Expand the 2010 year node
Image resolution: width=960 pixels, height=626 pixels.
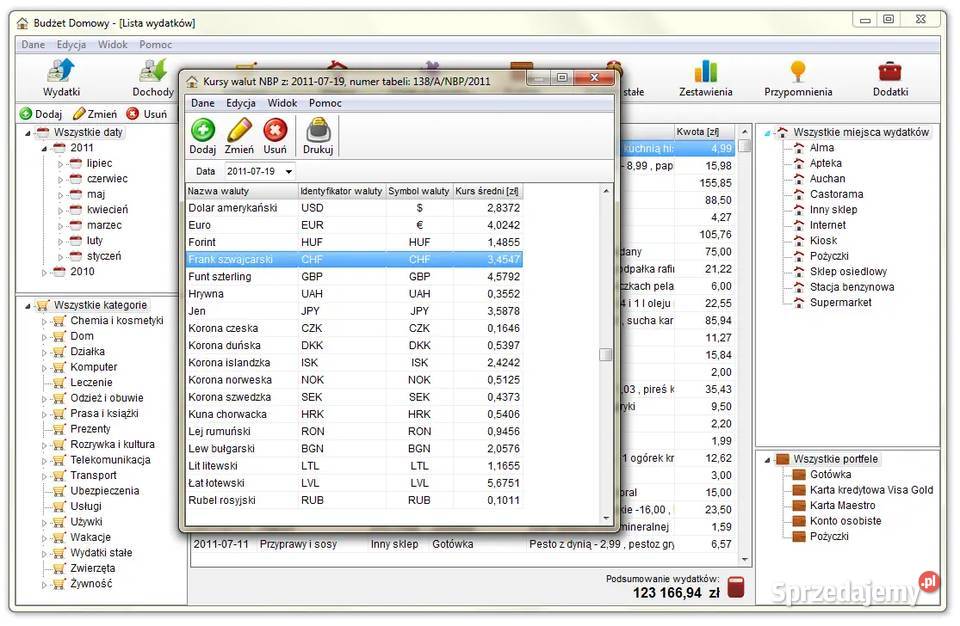pos(45,272)
